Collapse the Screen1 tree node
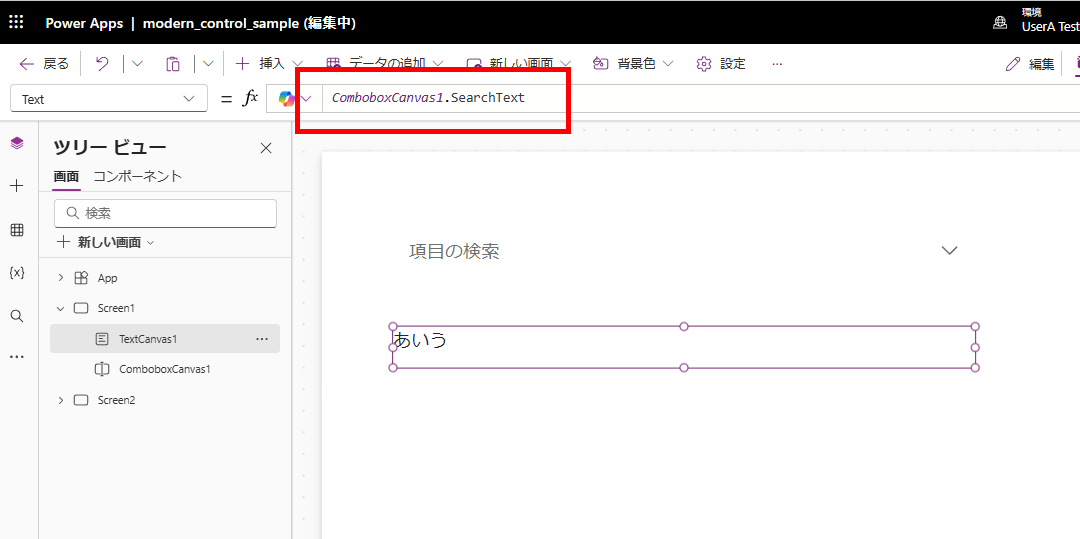The width and height of the screenshot is (1080, 539). click(x=61, y=308)
